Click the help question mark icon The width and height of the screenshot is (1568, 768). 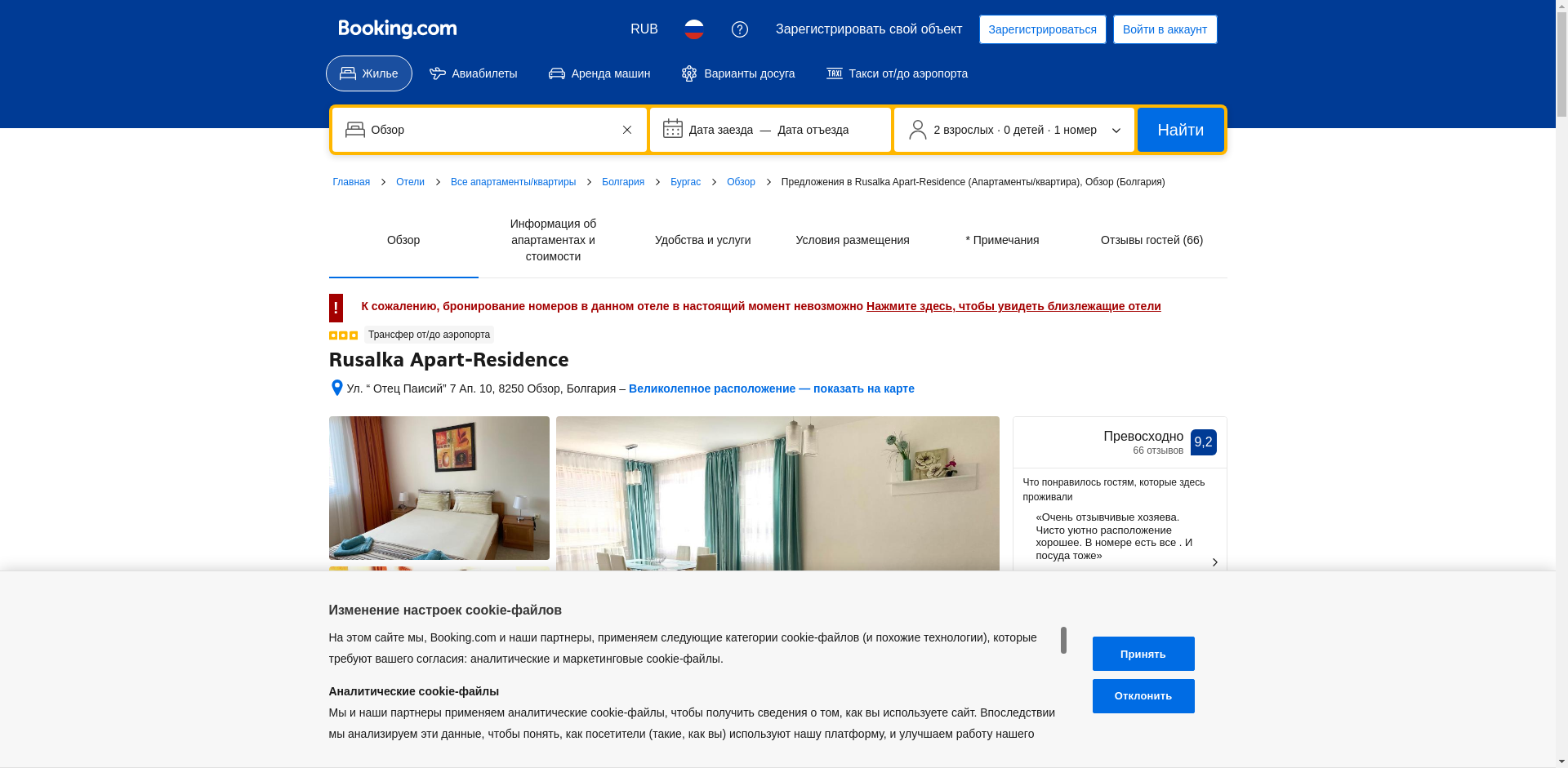739,29
